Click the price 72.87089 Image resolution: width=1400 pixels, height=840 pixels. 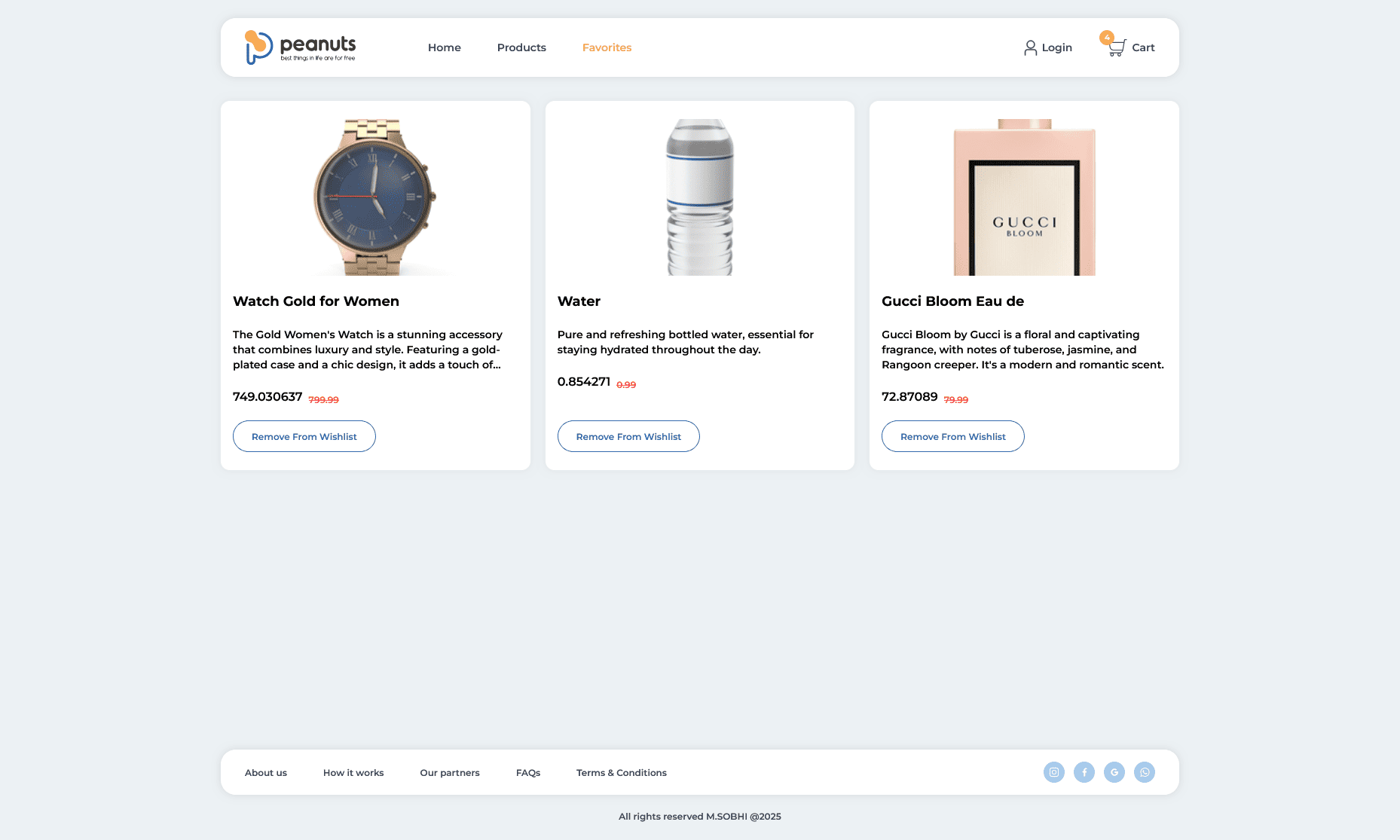pyautogui.click(x=909, y=396)
